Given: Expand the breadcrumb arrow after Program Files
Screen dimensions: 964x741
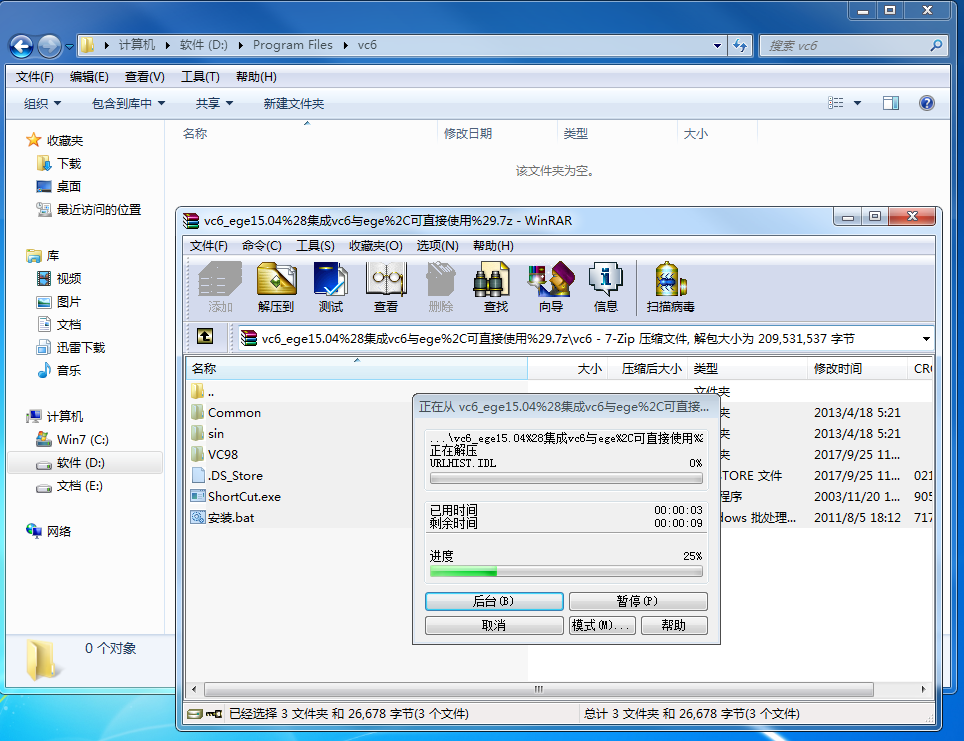Looking at the screenshot, I should point(345,45).
